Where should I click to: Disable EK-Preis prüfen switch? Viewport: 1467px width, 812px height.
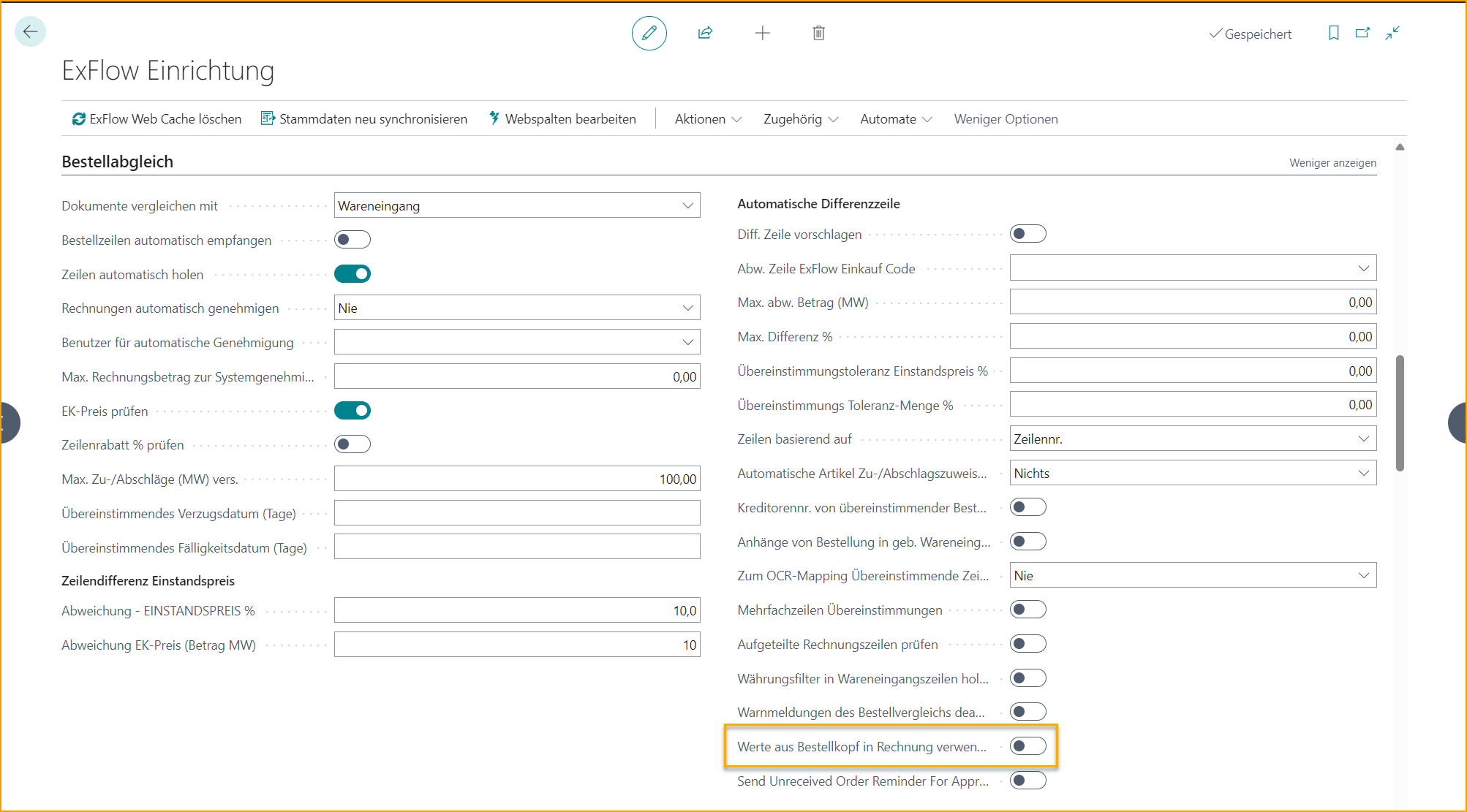352,411
